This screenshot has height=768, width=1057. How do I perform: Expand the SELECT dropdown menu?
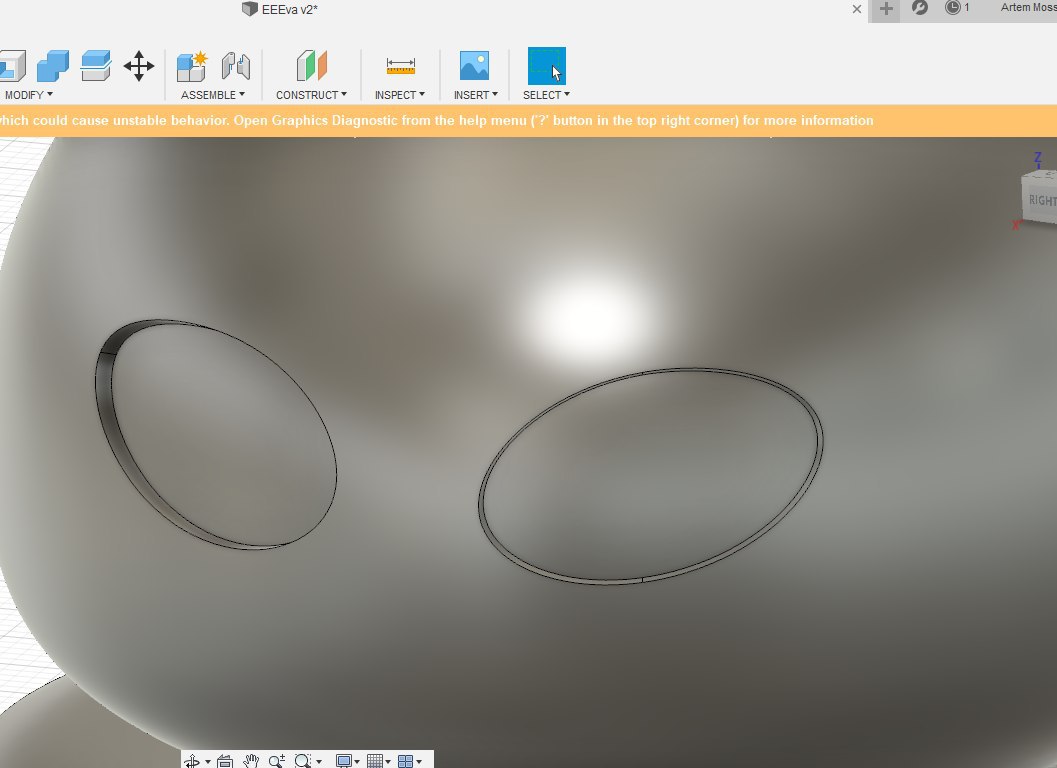(x=546, y=95)
